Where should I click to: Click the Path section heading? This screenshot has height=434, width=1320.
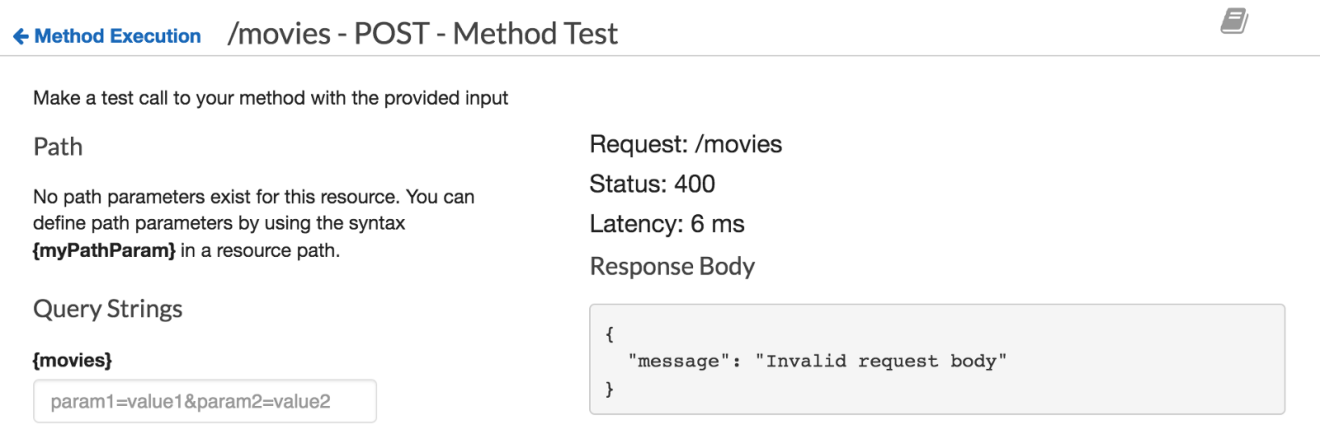tap(58, 147)
